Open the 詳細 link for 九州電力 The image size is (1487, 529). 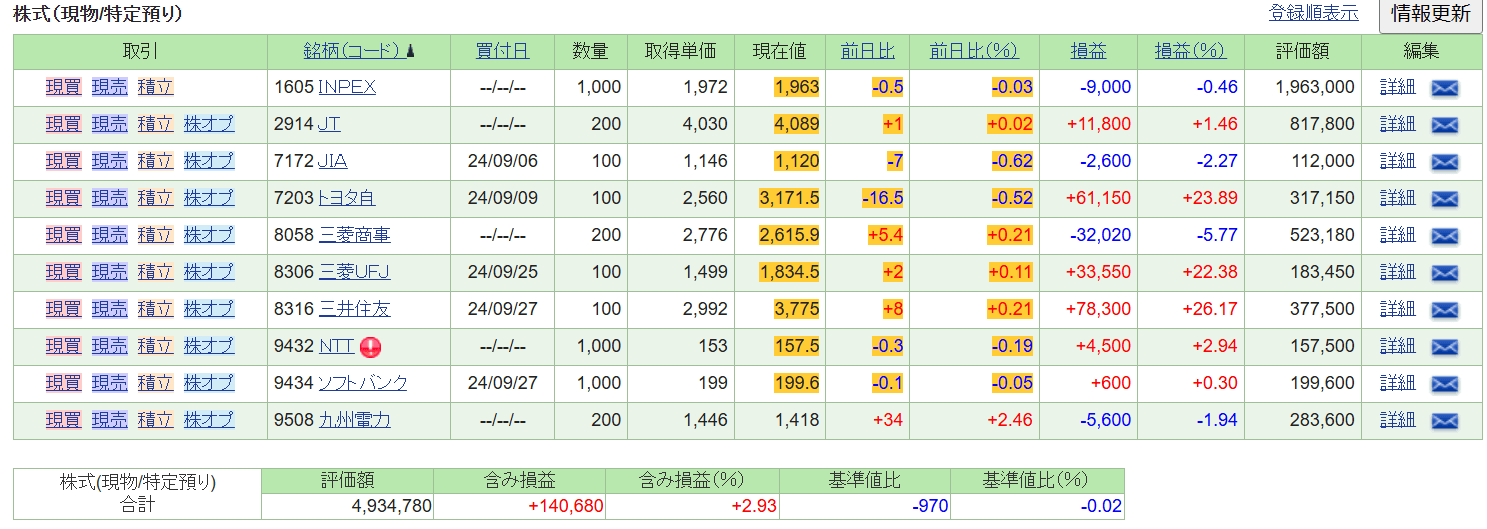tap(1397, 420)
